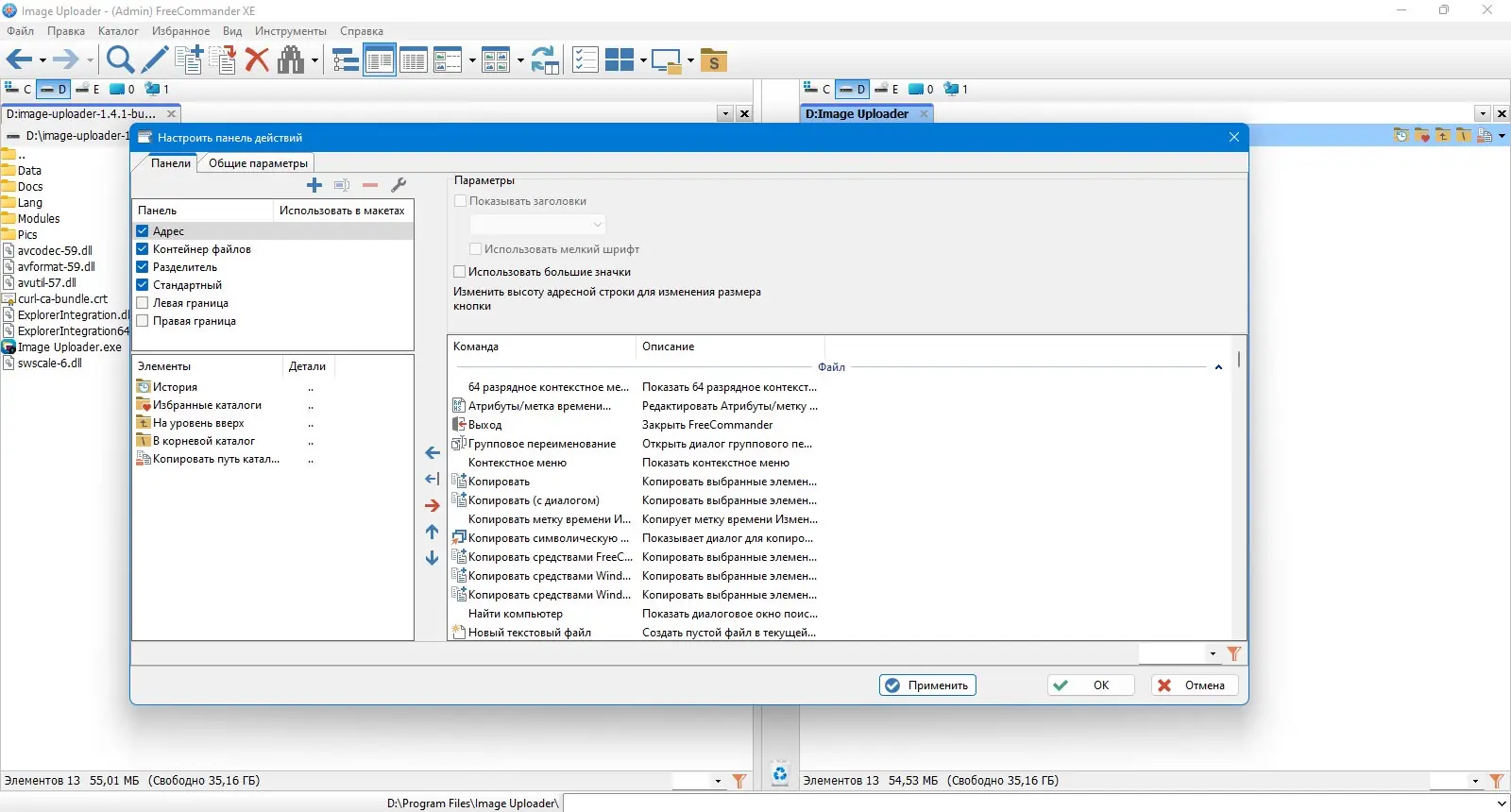Switch to the Общие параметры tab
The height and width of the screenshot is (812, 1511).
258,163
